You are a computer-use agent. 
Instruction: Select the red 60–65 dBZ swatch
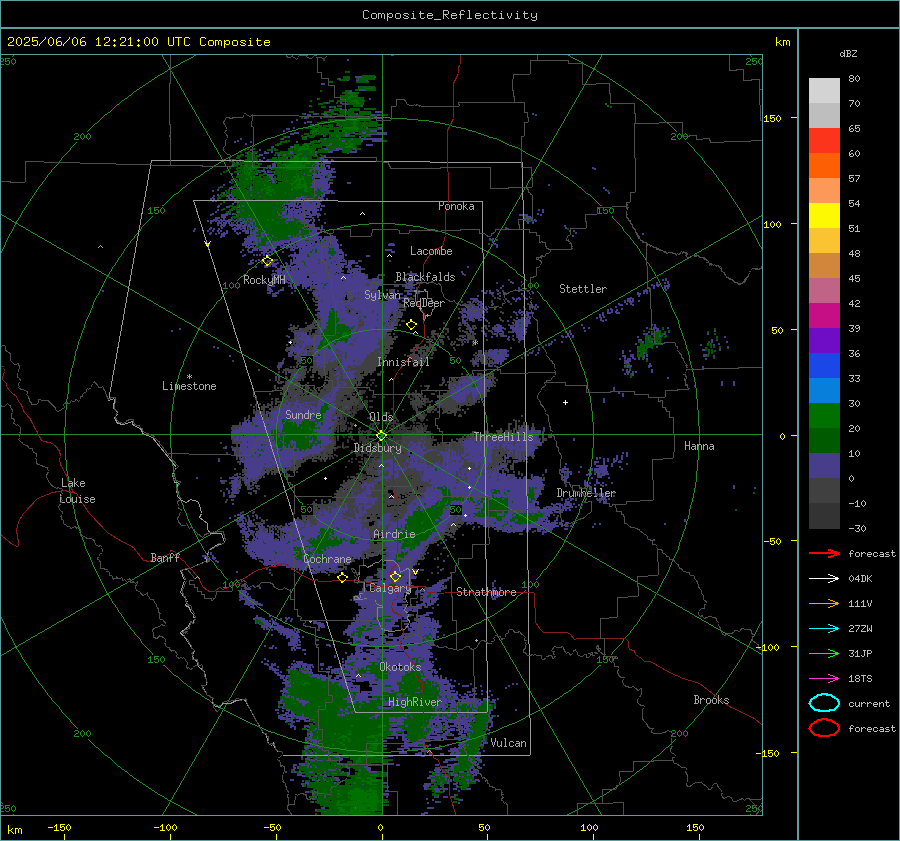[x=824, y=141]
